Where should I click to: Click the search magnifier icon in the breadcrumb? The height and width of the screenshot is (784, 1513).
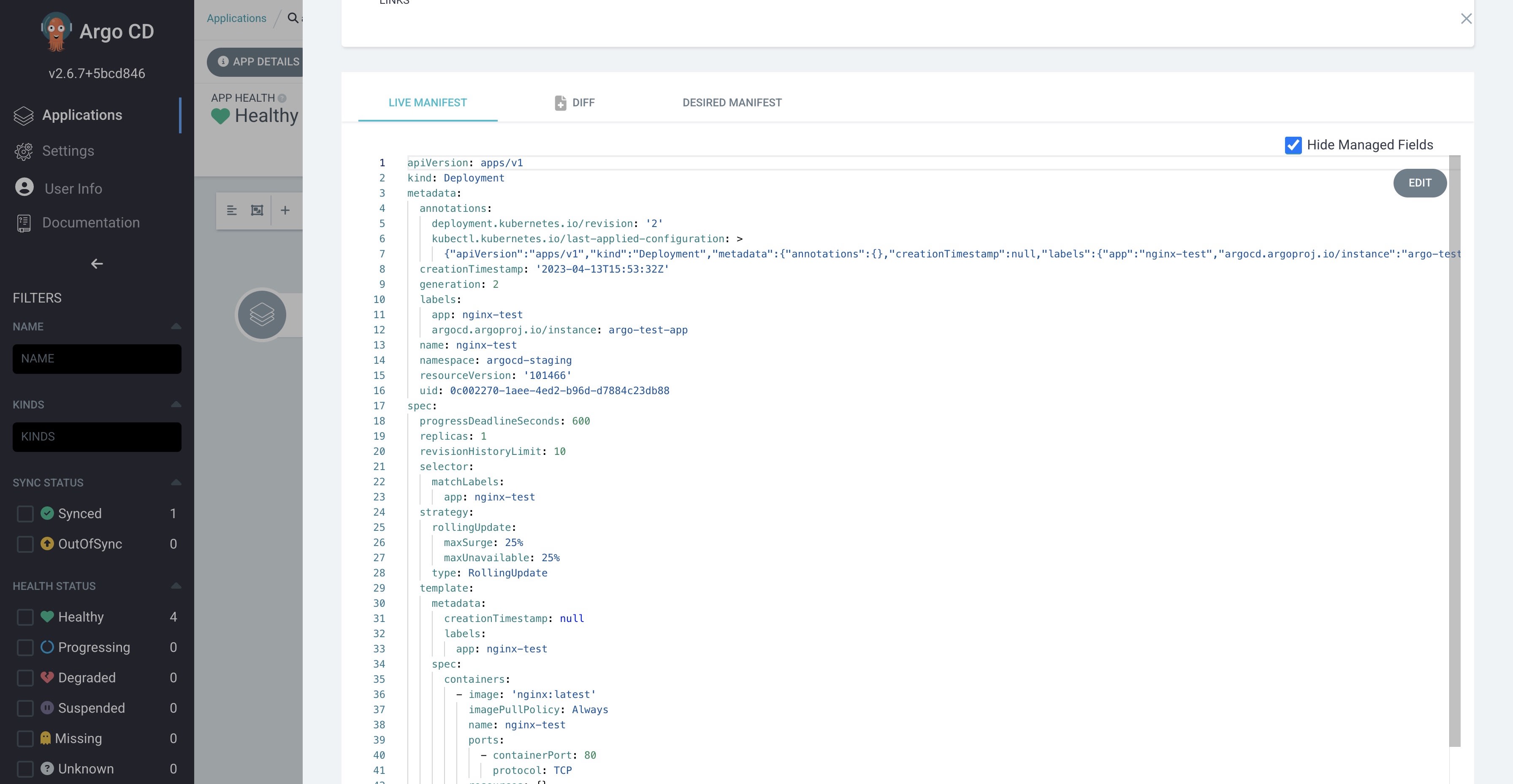(293, 18)
